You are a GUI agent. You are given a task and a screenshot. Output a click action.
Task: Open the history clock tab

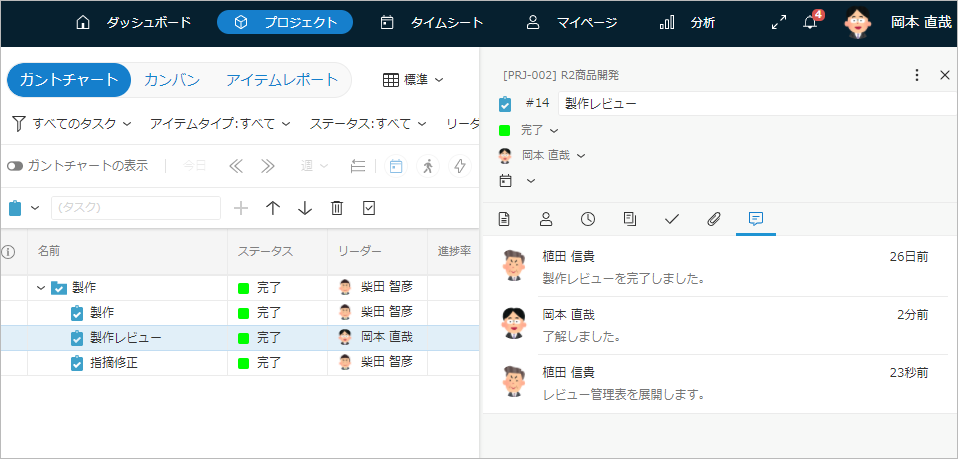(588, 219)
